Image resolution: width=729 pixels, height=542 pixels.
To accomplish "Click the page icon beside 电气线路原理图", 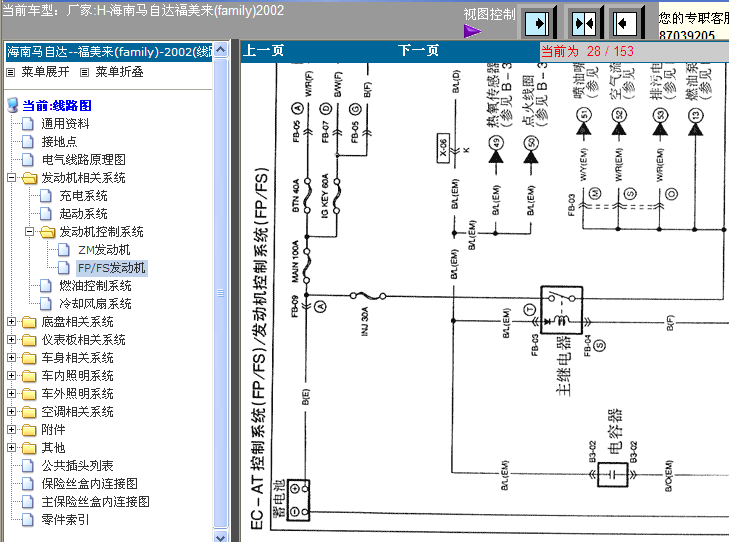I will [28, 159].
